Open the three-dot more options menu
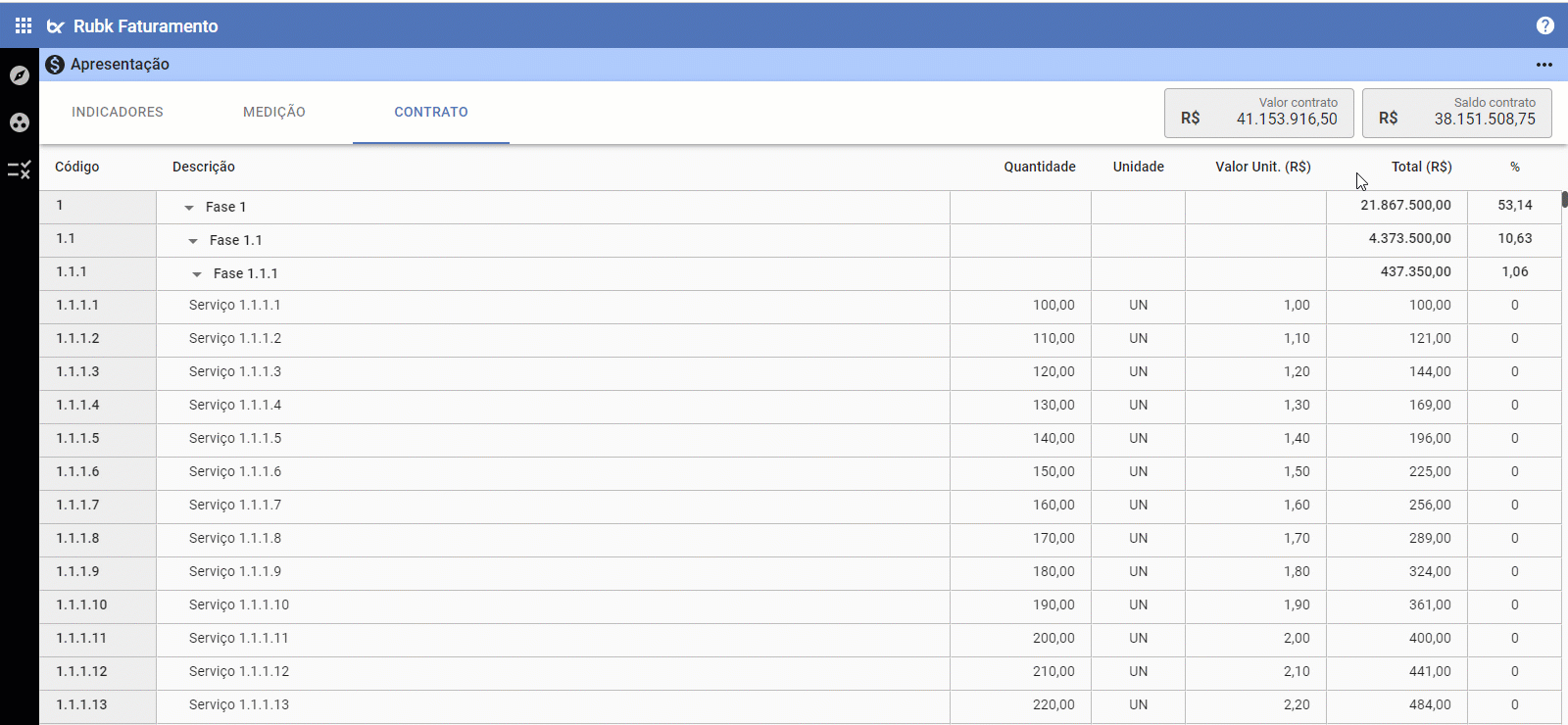Viewport: 1568px width, 725px height. [x=1544, y=65]
